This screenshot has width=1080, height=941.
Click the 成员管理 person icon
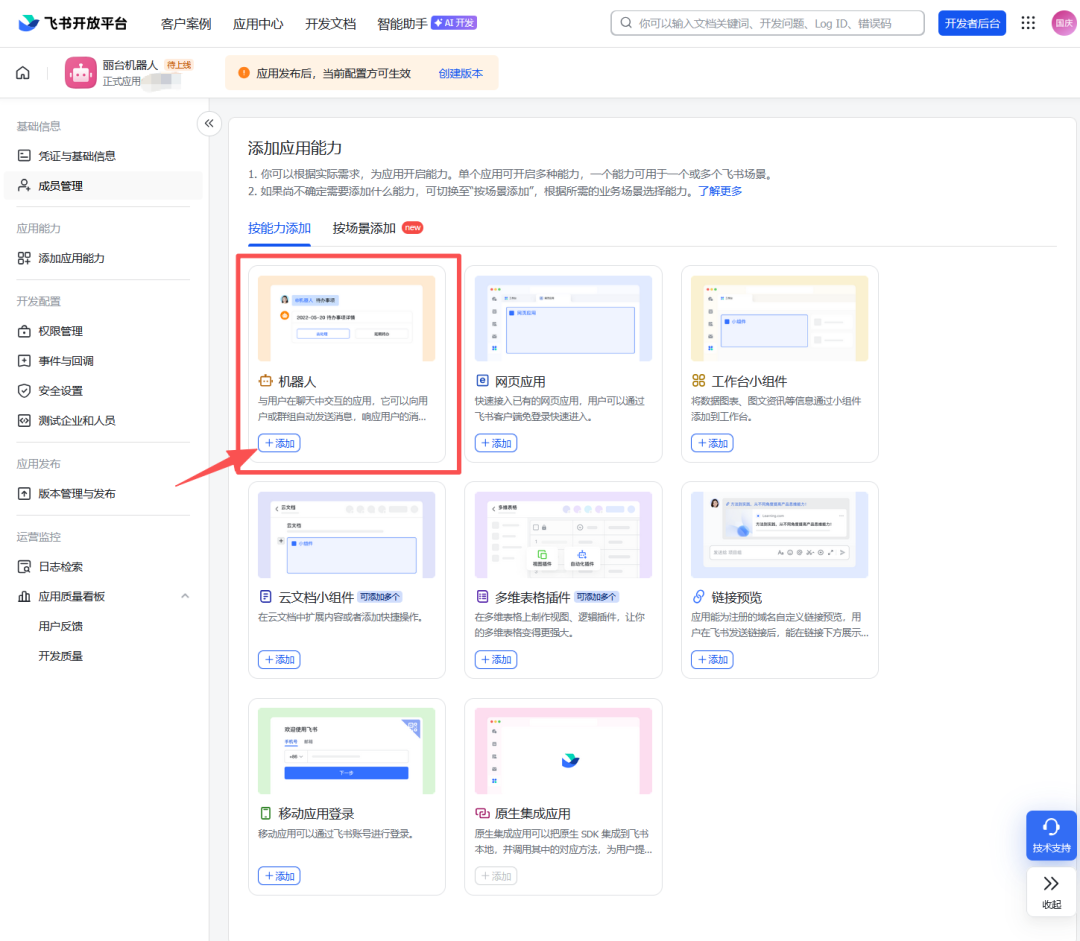point(24,185)
